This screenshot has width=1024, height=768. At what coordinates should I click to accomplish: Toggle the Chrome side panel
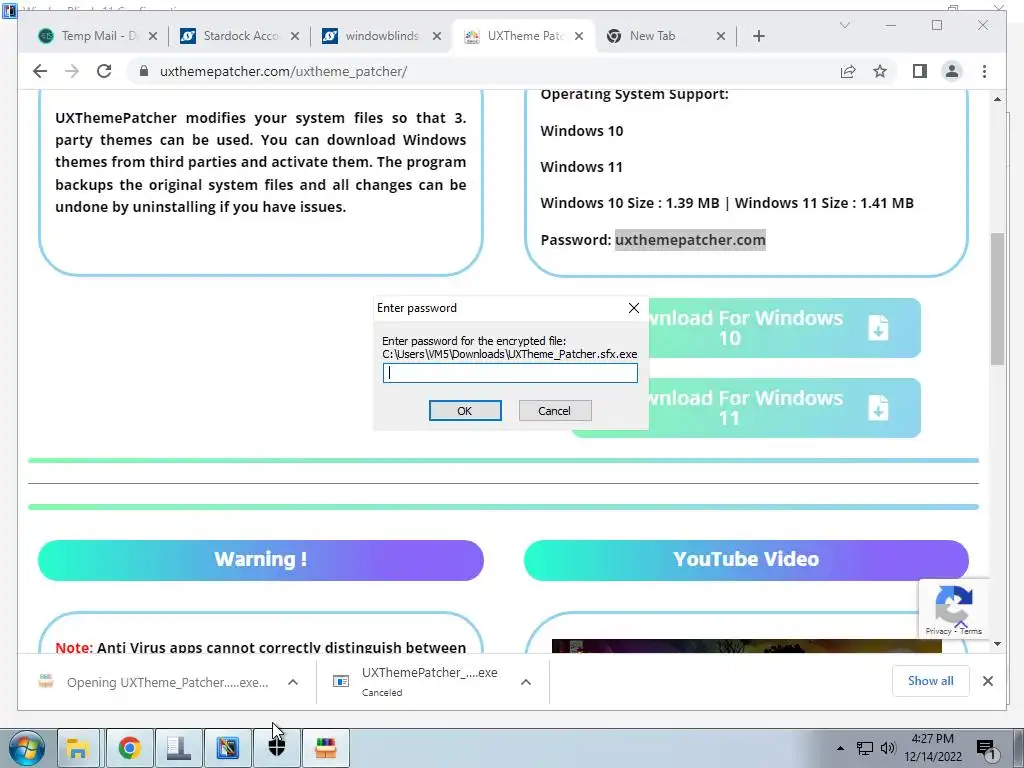click(920, 71)
